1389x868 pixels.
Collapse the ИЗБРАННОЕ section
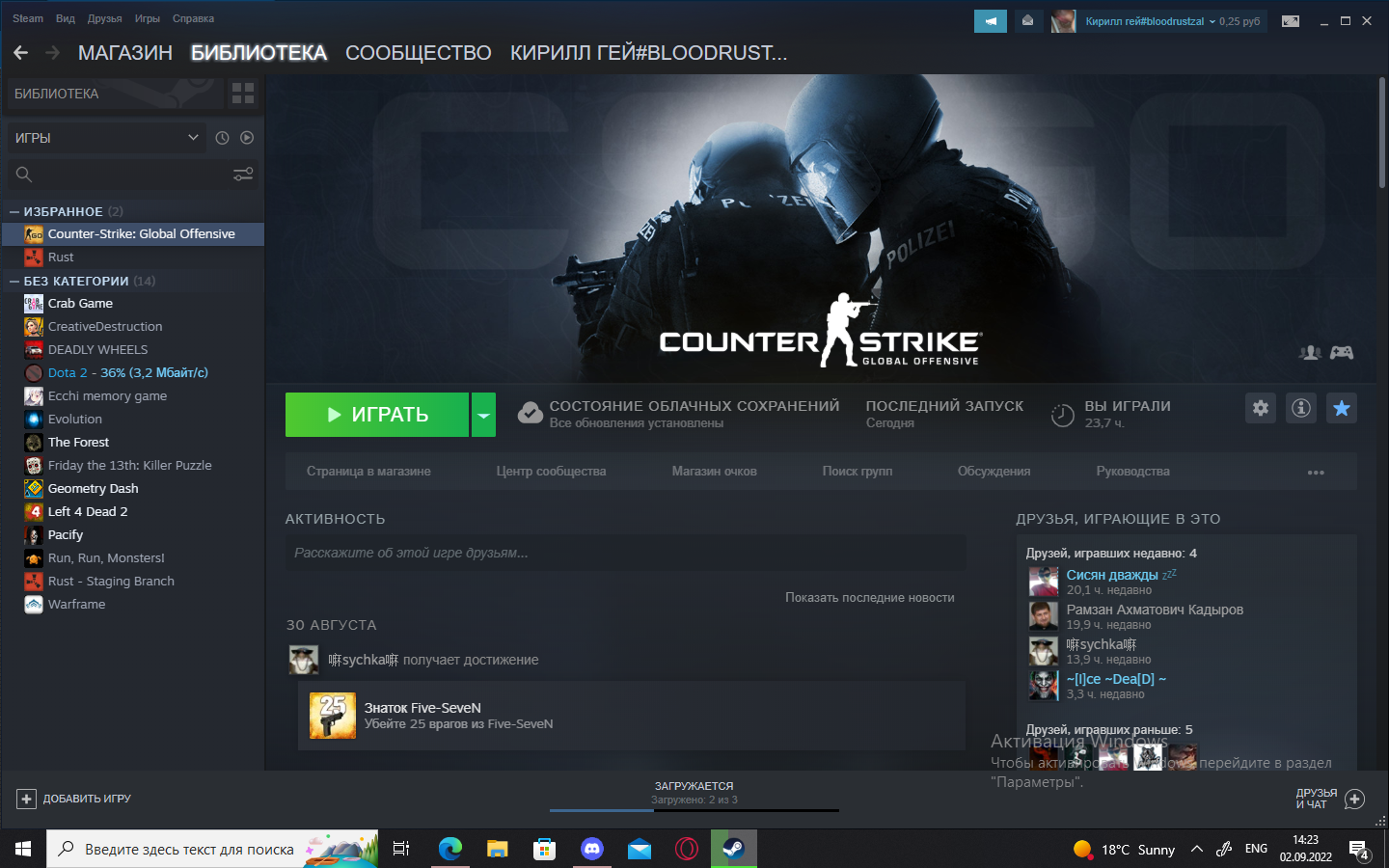coord(14,211)
